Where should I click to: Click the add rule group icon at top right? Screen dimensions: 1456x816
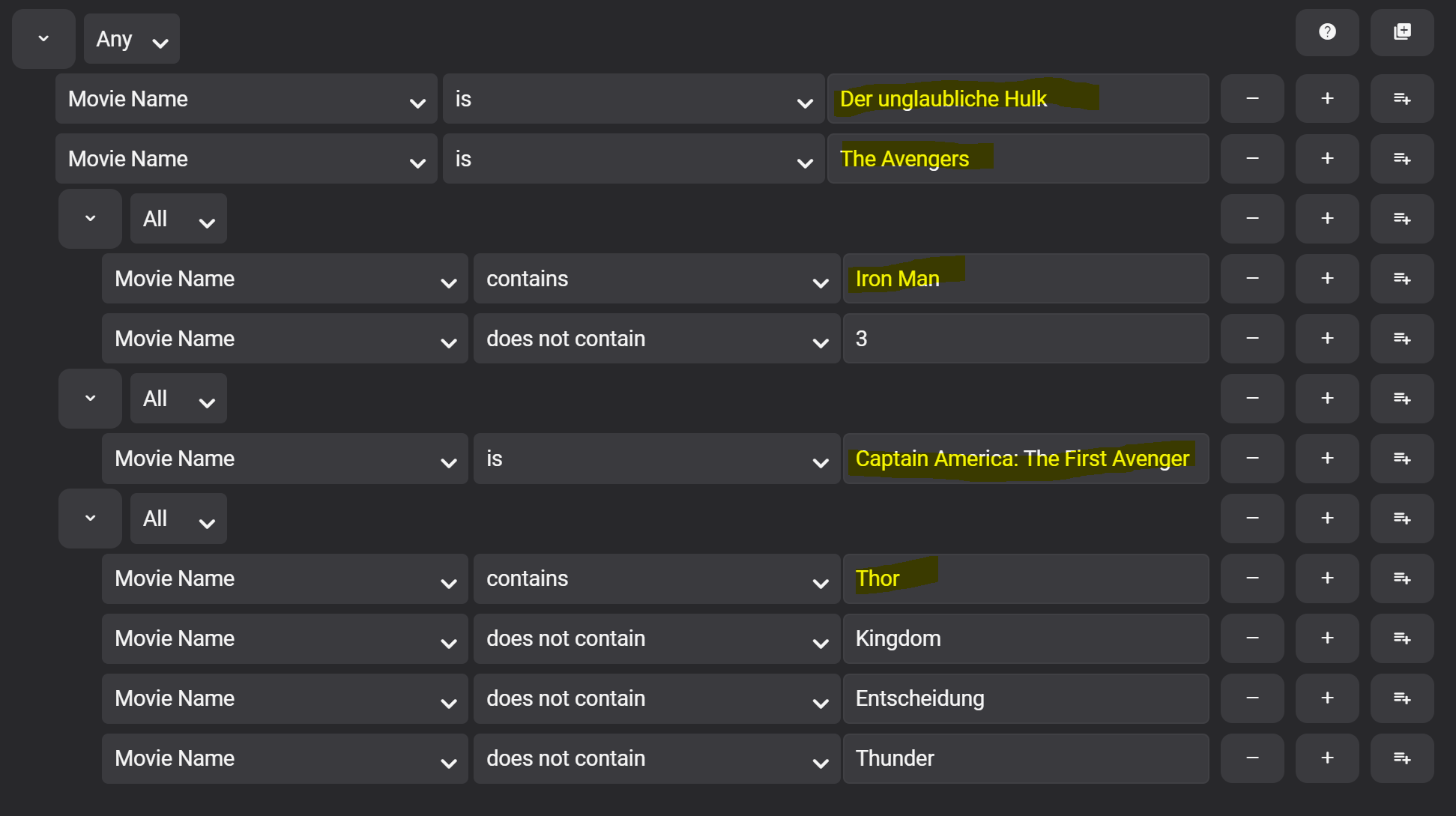pyautogui.click(x=1402, y=32)
